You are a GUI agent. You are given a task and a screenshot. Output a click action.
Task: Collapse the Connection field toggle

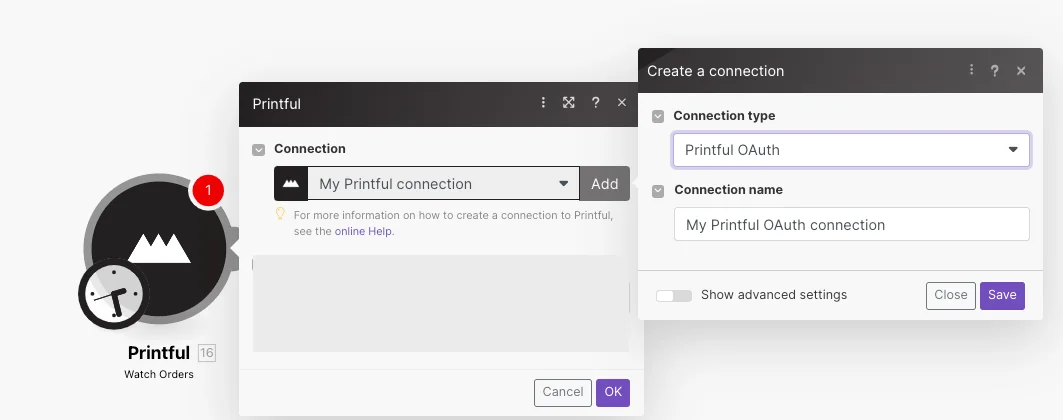[x=258, y=150]
